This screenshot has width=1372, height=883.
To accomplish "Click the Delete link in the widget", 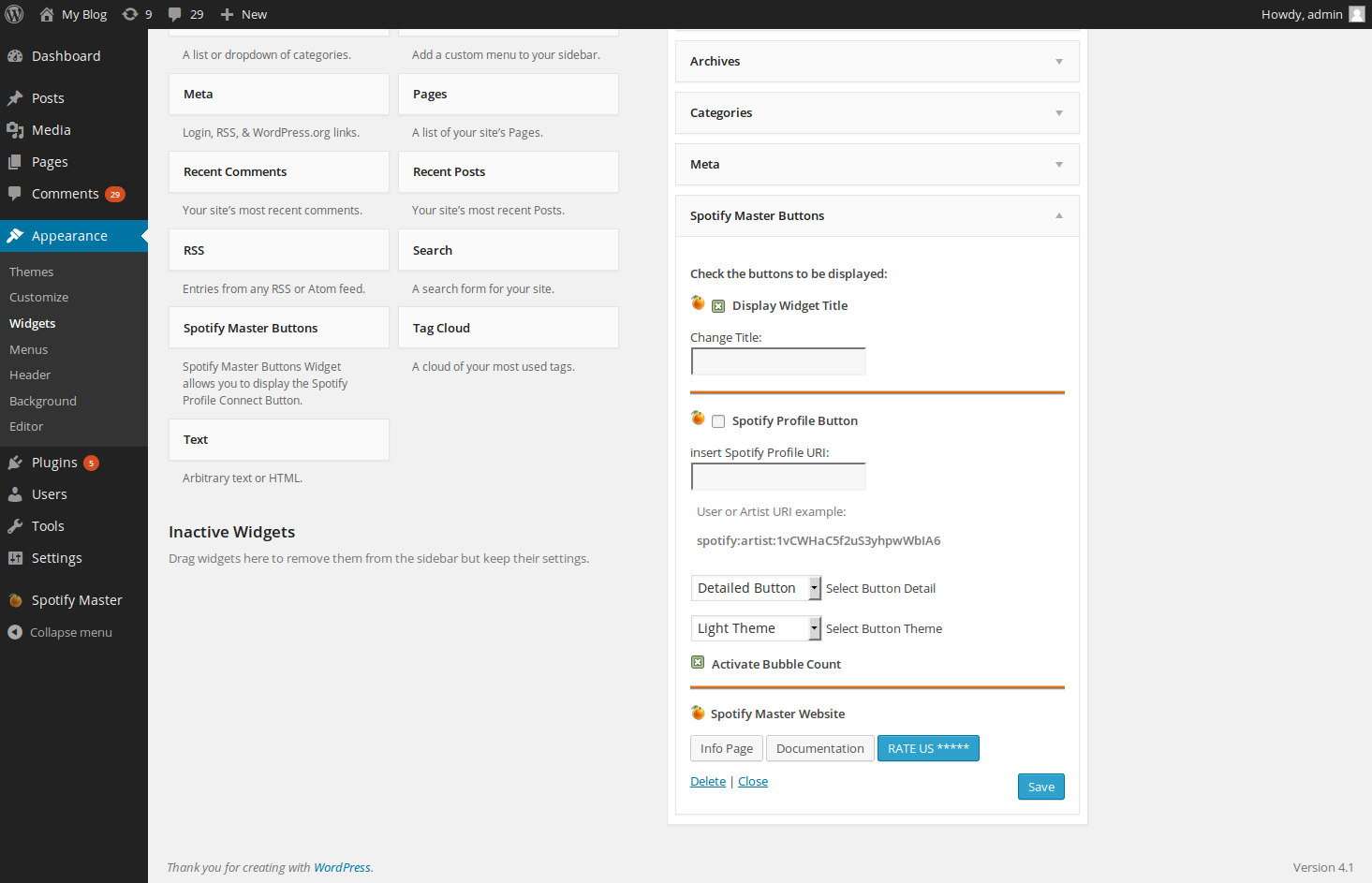I will pyautogui.click(x=708, y=782).
